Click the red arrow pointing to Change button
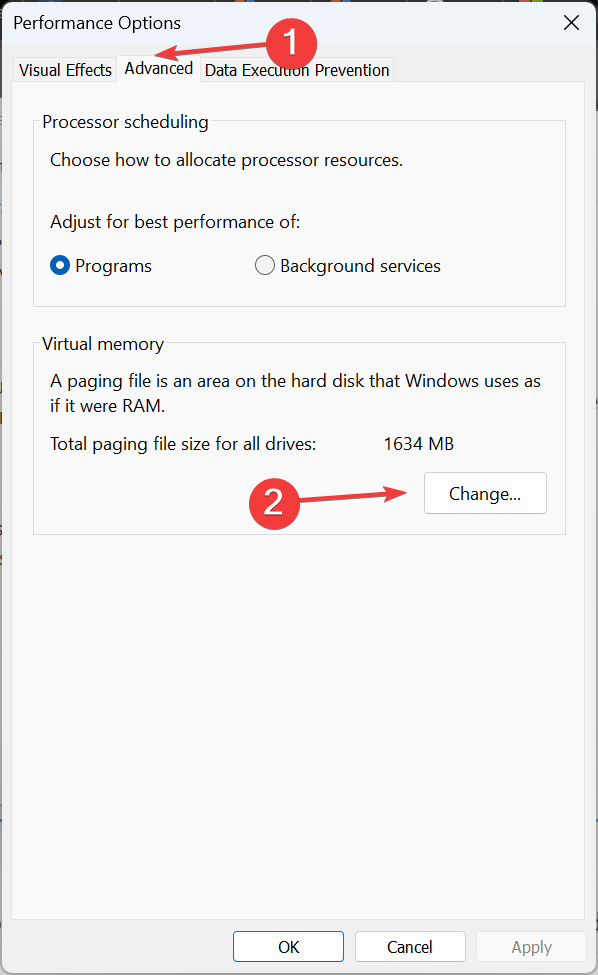 coord(353,496)
